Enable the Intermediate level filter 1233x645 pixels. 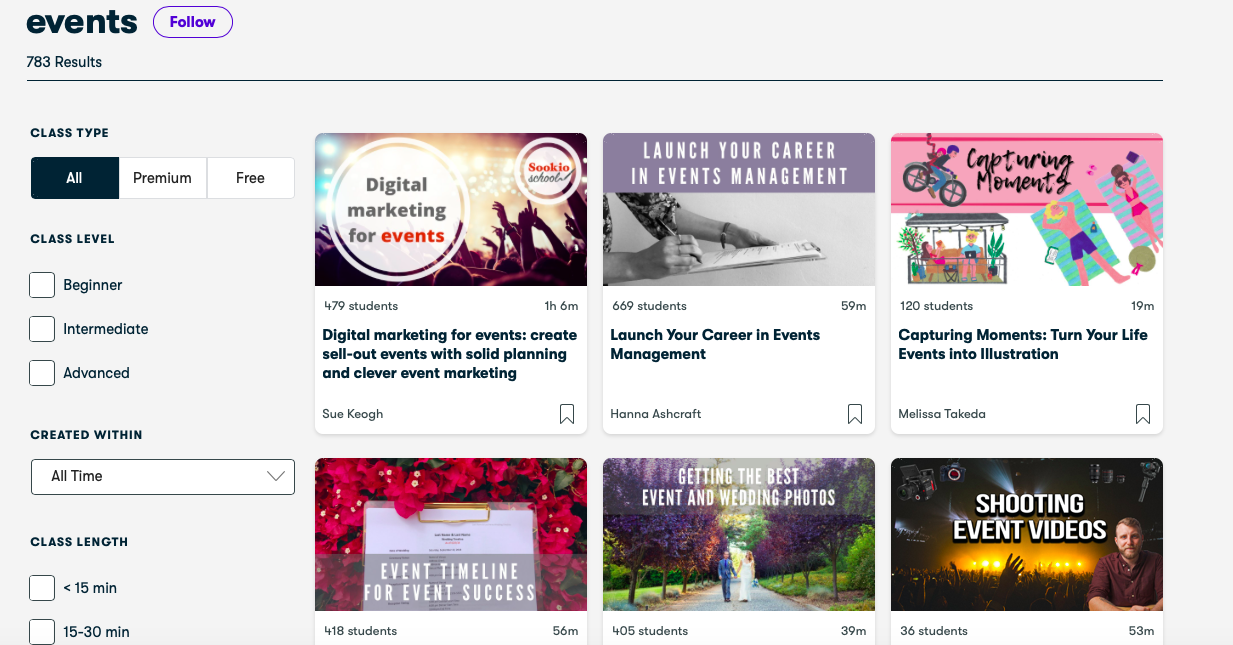click(42, 329)
